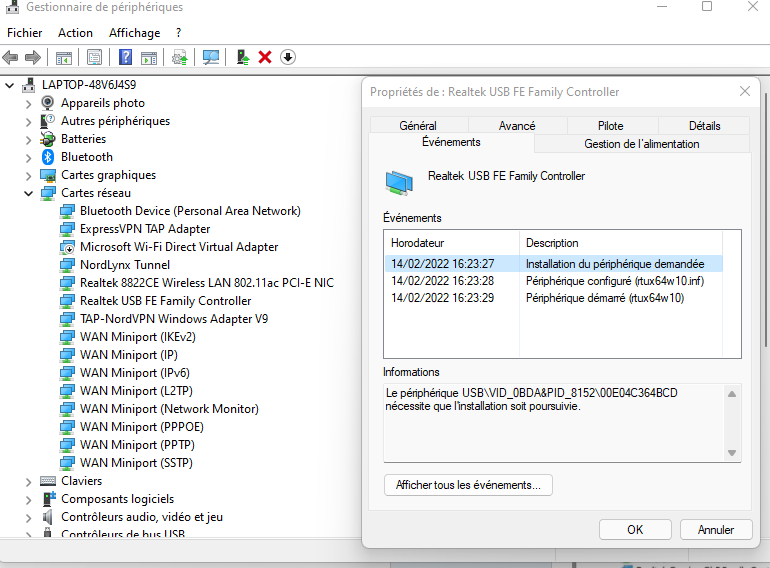Image resolution: width=770 pixels, height=568 pixels.
Task: Click the Claviers keyboard icon
Action: click(48, 481)
